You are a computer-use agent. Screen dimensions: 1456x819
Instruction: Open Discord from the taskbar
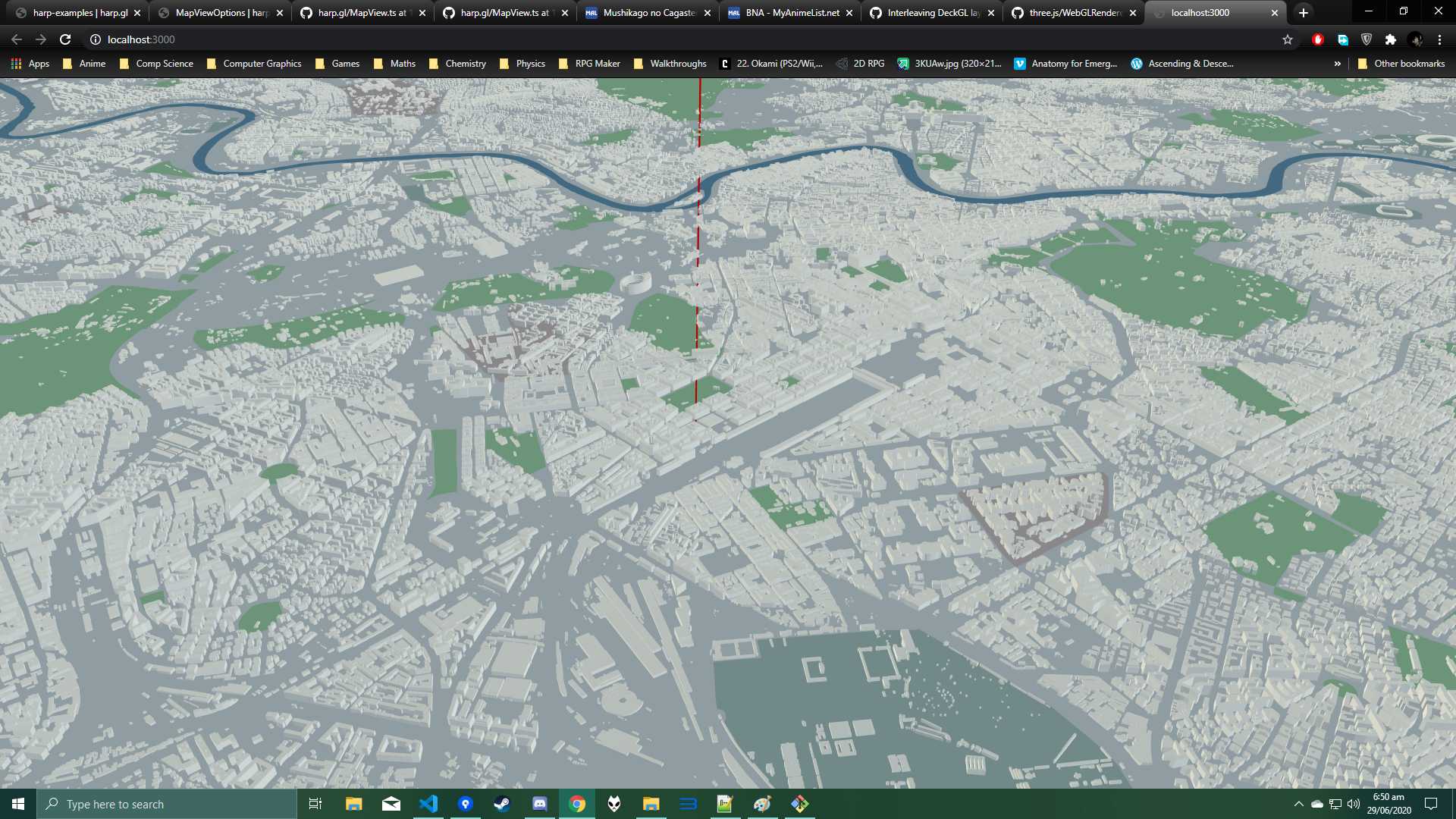pos(539,805)
